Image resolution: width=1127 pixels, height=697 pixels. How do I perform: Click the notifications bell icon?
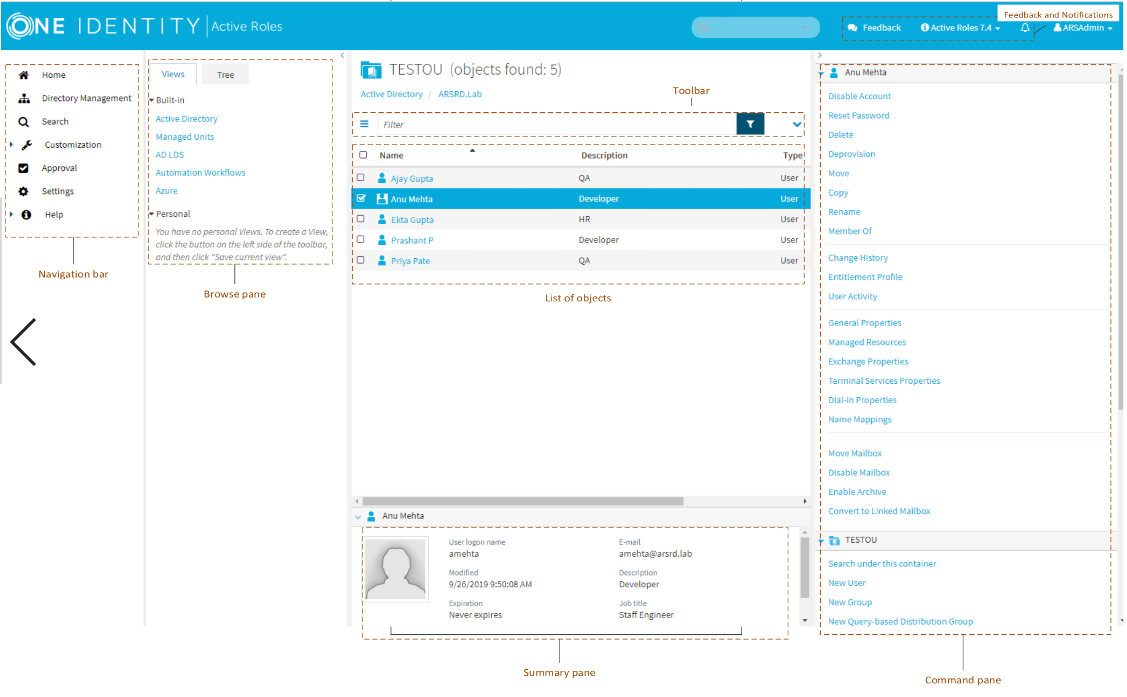click(x=1024, y=28)
